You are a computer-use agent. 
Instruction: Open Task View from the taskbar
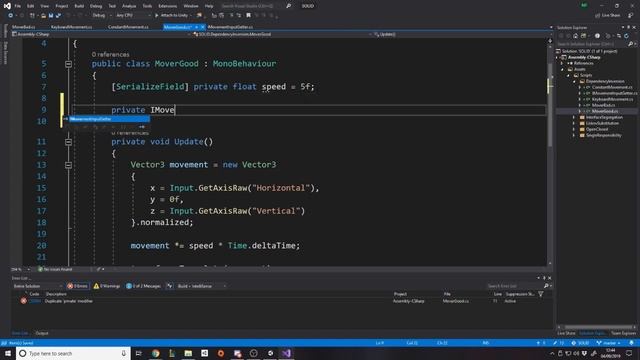(139, 353)
